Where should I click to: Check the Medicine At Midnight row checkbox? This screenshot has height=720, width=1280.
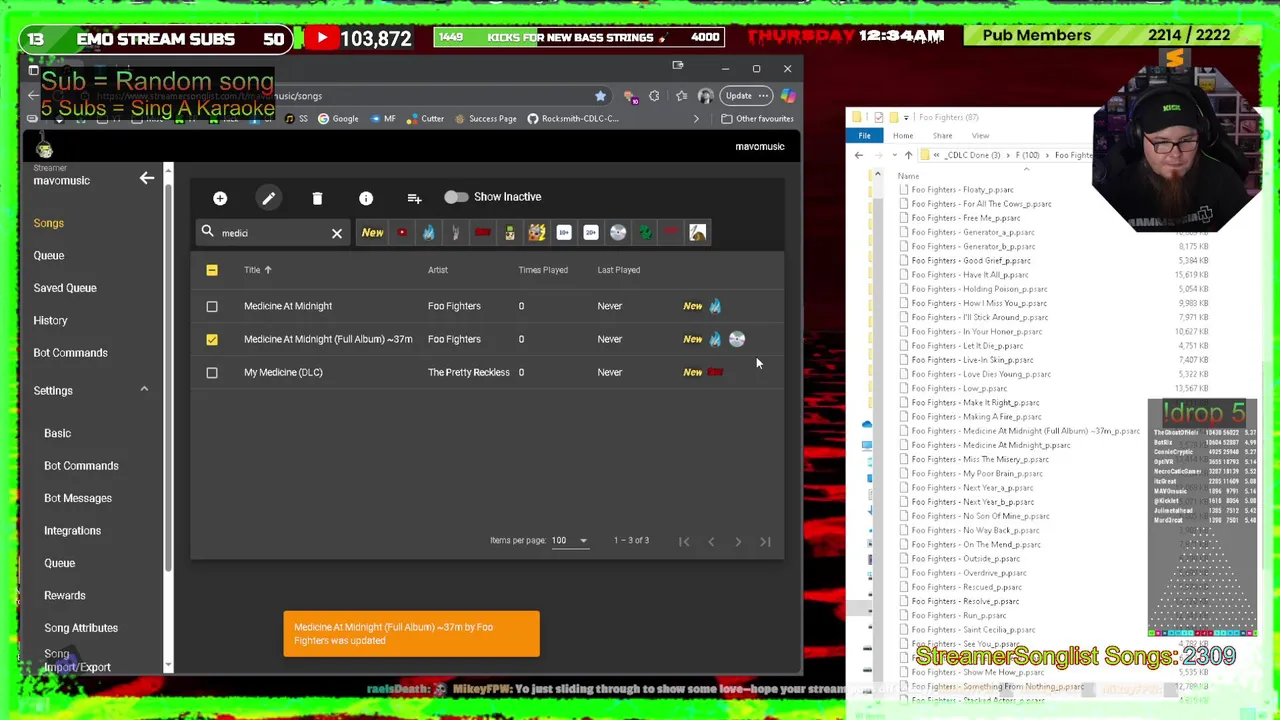pos(212,306)
